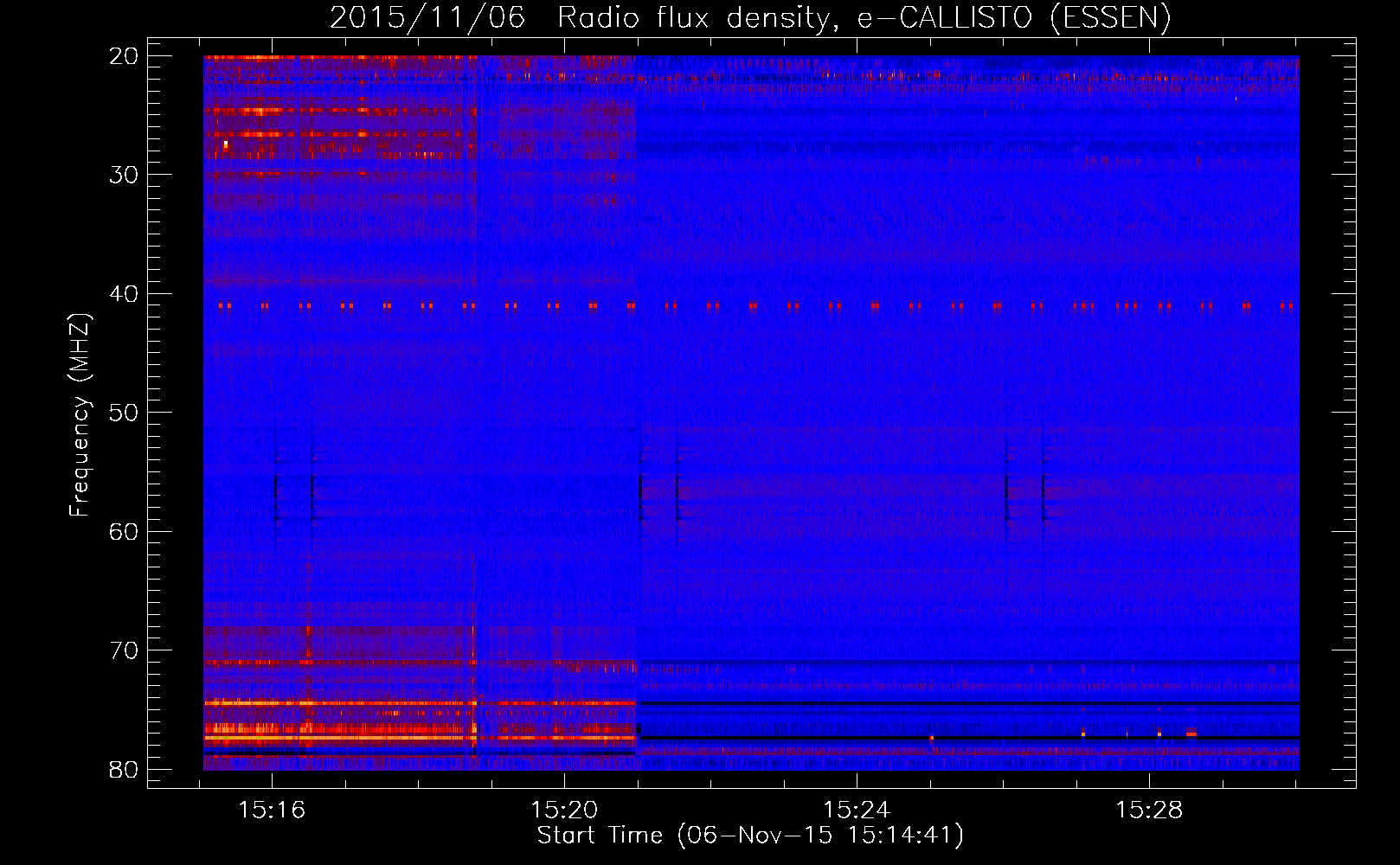Click the 'Start Time (06-Nov-15 15:14:41)' label
The height and width of the screenshot is (865, 1400).
click(750, 836)
